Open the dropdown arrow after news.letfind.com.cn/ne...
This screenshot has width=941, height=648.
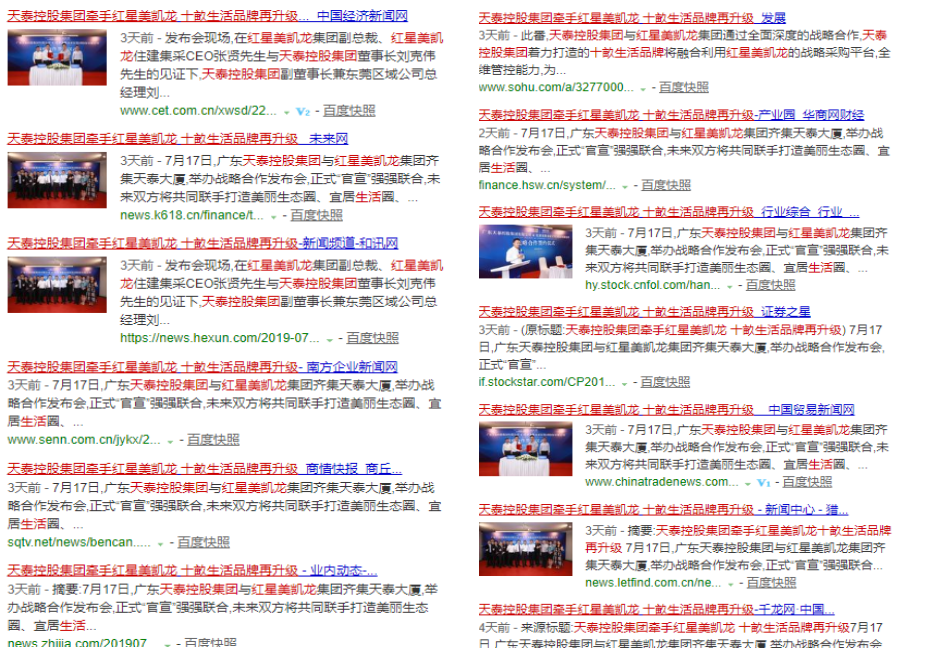coord(731,584)
